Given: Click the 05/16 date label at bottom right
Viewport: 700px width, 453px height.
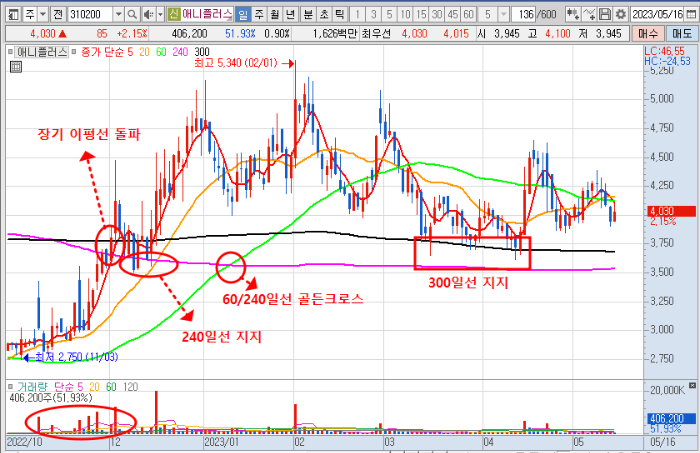Looking at the screenshot, I should click(x=663, y=442).
